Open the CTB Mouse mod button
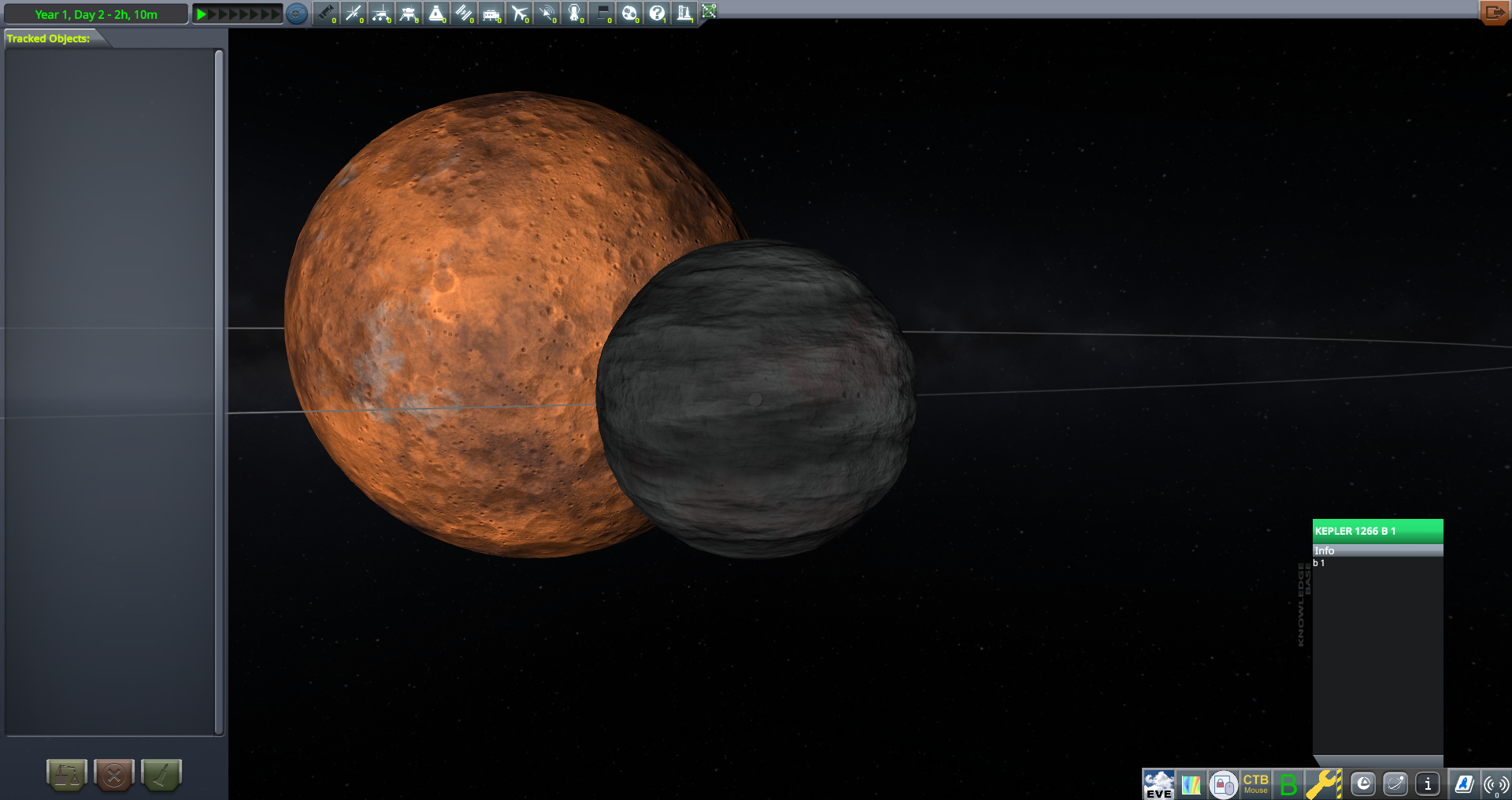The image size is (1512, 800). click(1255, 784)
